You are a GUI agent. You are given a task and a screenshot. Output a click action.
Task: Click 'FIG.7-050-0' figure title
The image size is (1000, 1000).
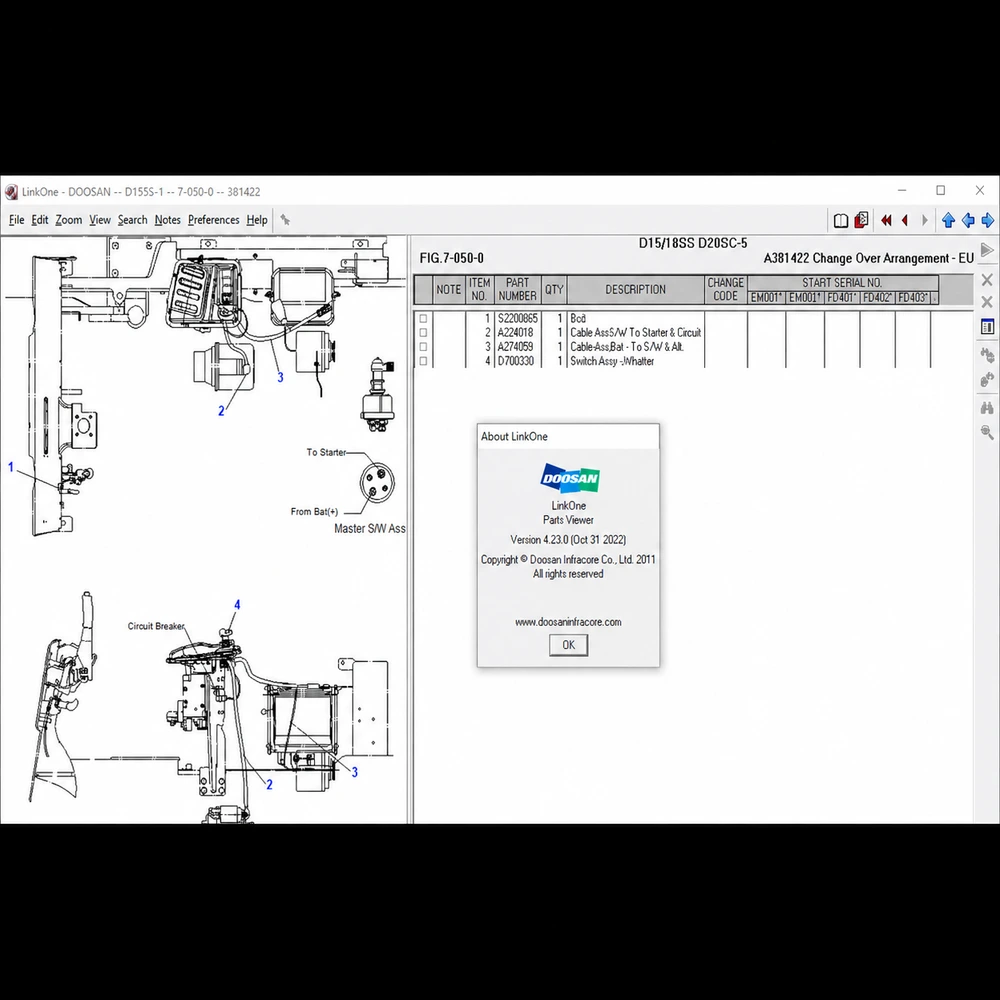click(x=452, y=258)
